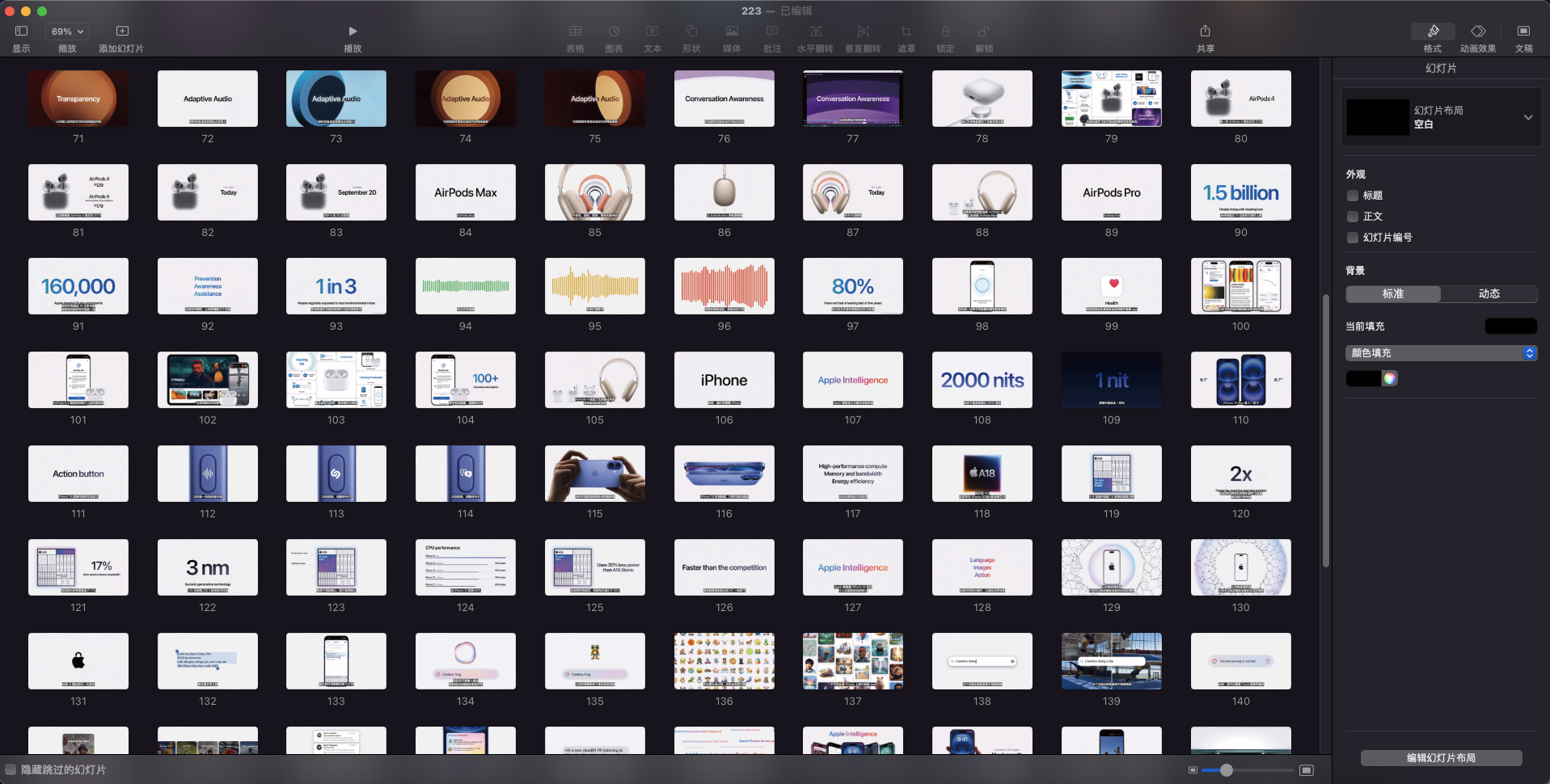The width and height of the screenshot is (1550, 784).
Task: Click the 图表 chart icon
Action: 614,32
